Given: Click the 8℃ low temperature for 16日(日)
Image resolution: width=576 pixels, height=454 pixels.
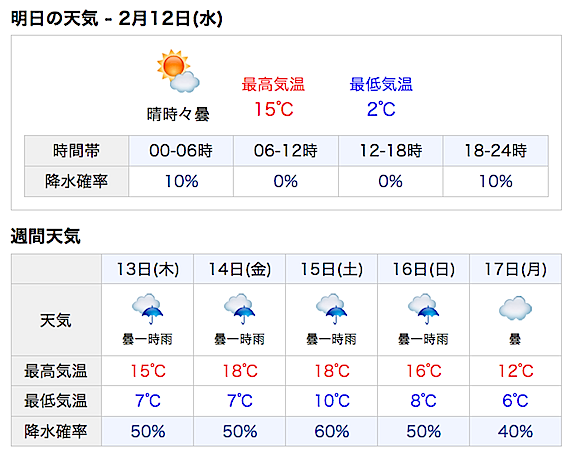Looking at the screenshot, I should (x=423, y=401).
